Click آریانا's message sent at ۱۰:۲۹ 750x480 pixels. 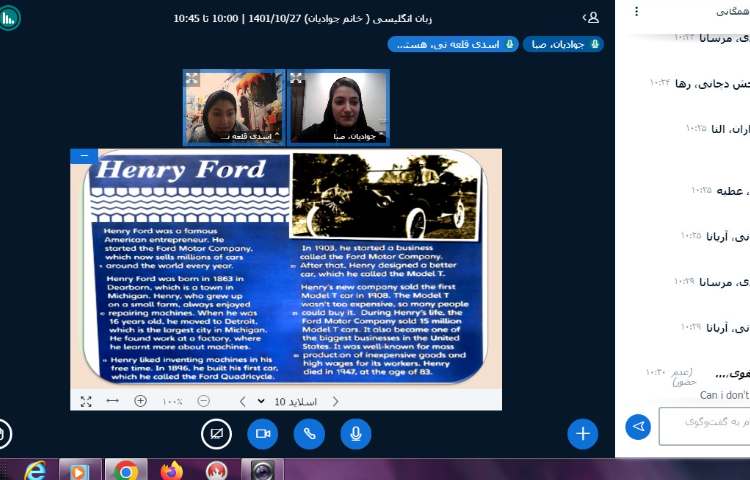point(715,328)
